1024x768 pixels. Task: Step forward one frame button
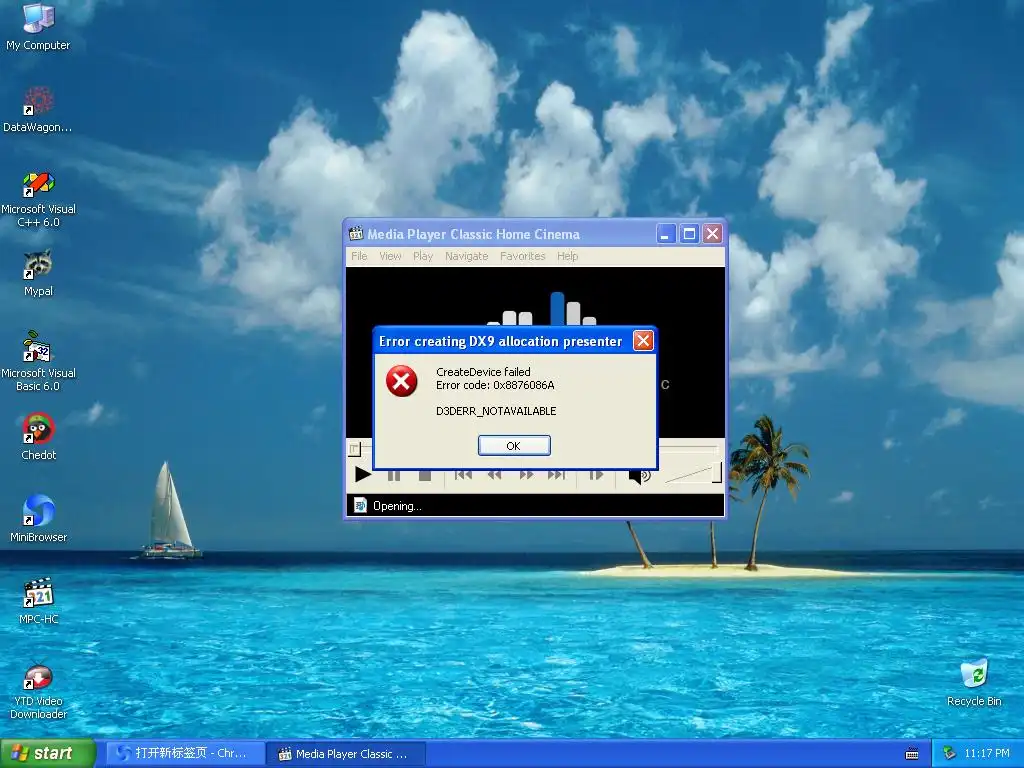[596, 475]
